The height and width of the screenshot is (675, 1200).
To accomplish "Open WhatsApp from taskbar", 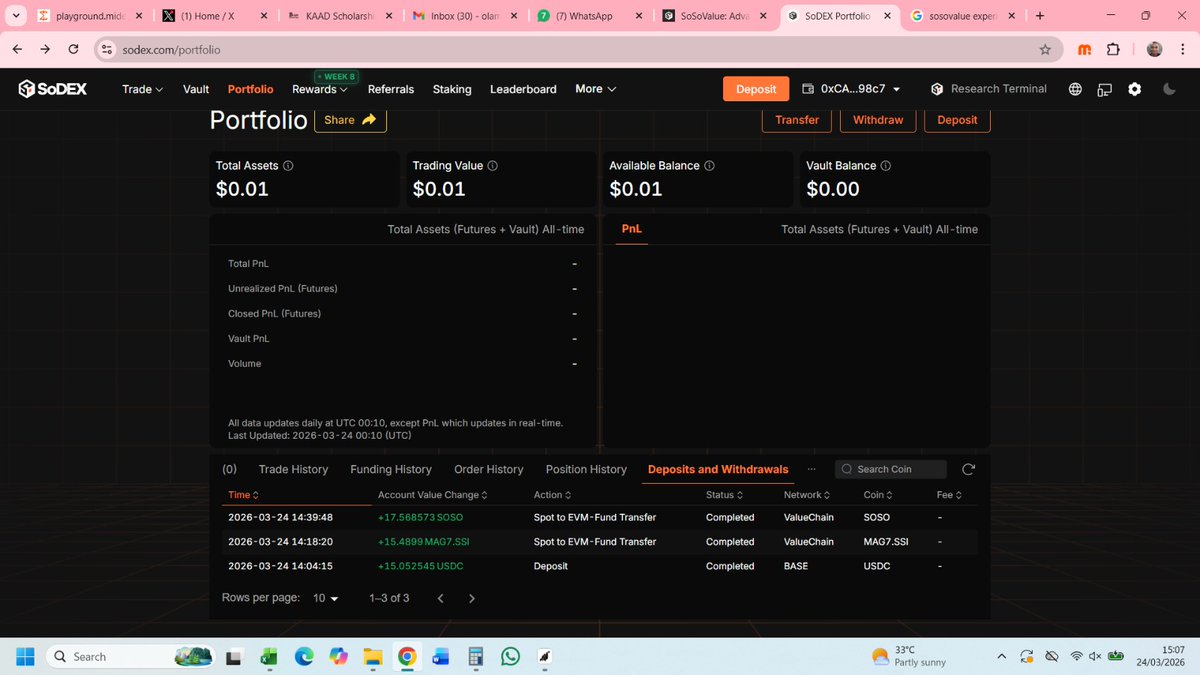I will point(511,656).
